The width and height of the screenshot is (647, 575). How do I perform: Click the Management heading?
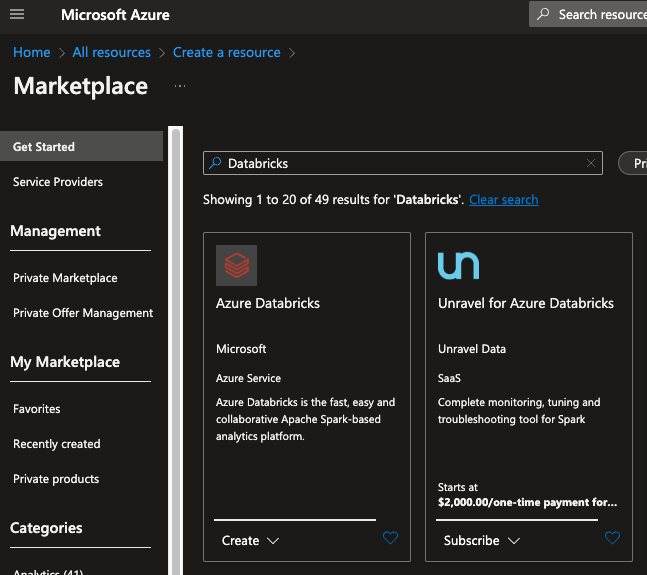pos(55,231)
